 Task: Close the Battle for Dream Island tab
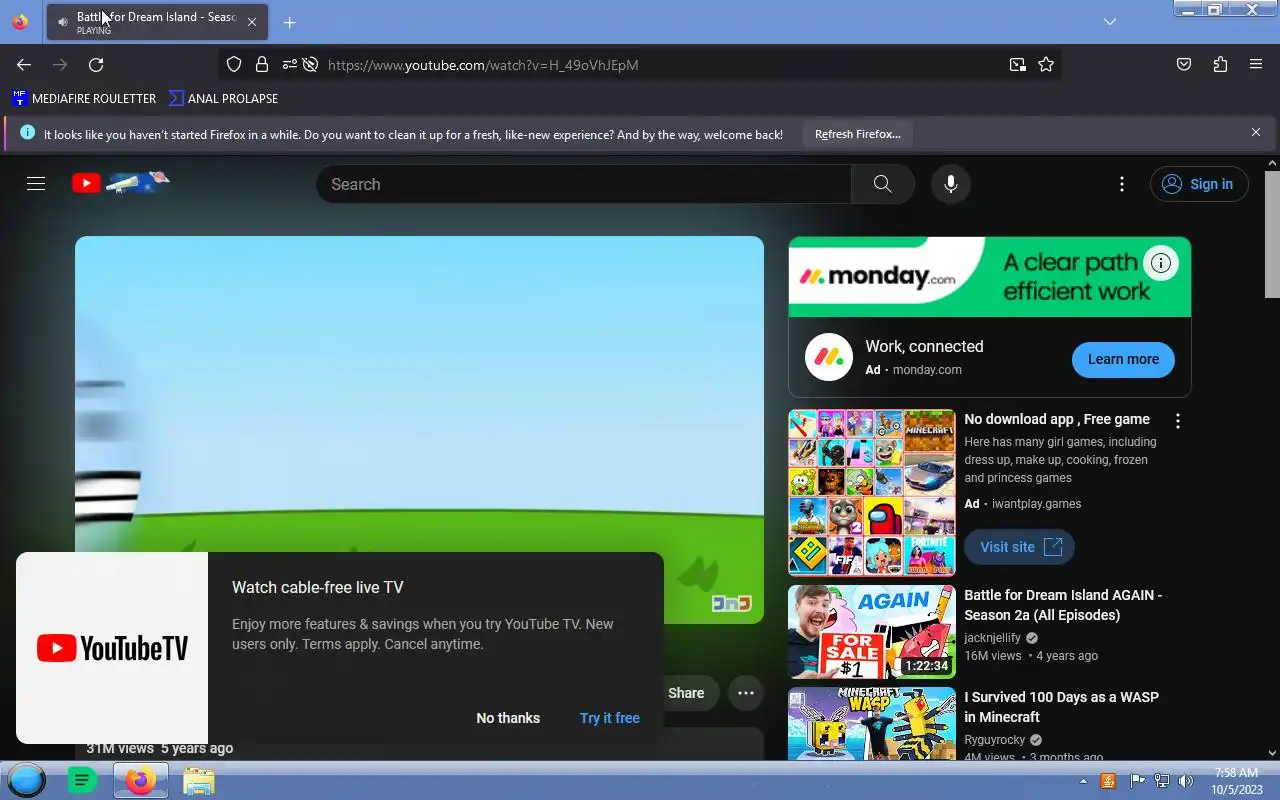pos(252,22)
